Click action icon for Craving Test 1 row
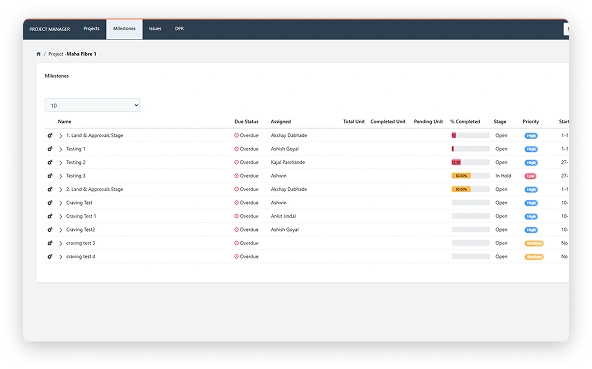The image size is (592, 369). [x=50, y=216]
